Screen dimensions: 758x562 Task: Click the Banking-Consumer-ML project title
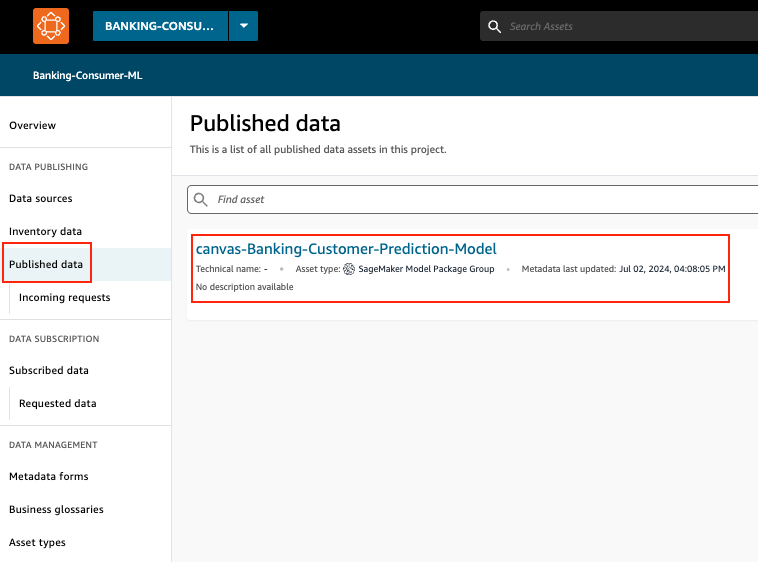click(x=88, y=75)
